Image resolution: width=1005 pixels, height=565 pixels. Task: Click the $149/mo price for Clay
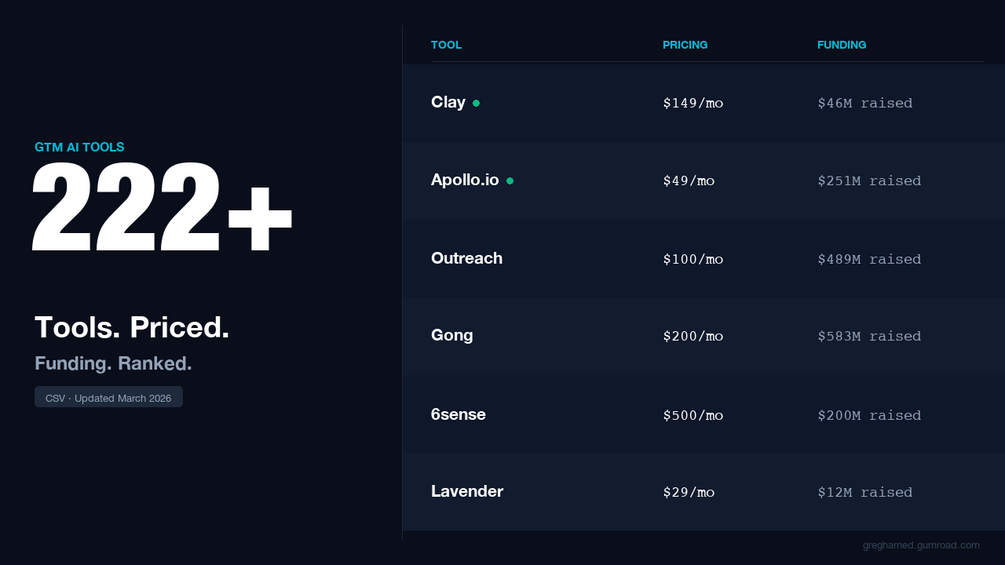click(693, 103)
